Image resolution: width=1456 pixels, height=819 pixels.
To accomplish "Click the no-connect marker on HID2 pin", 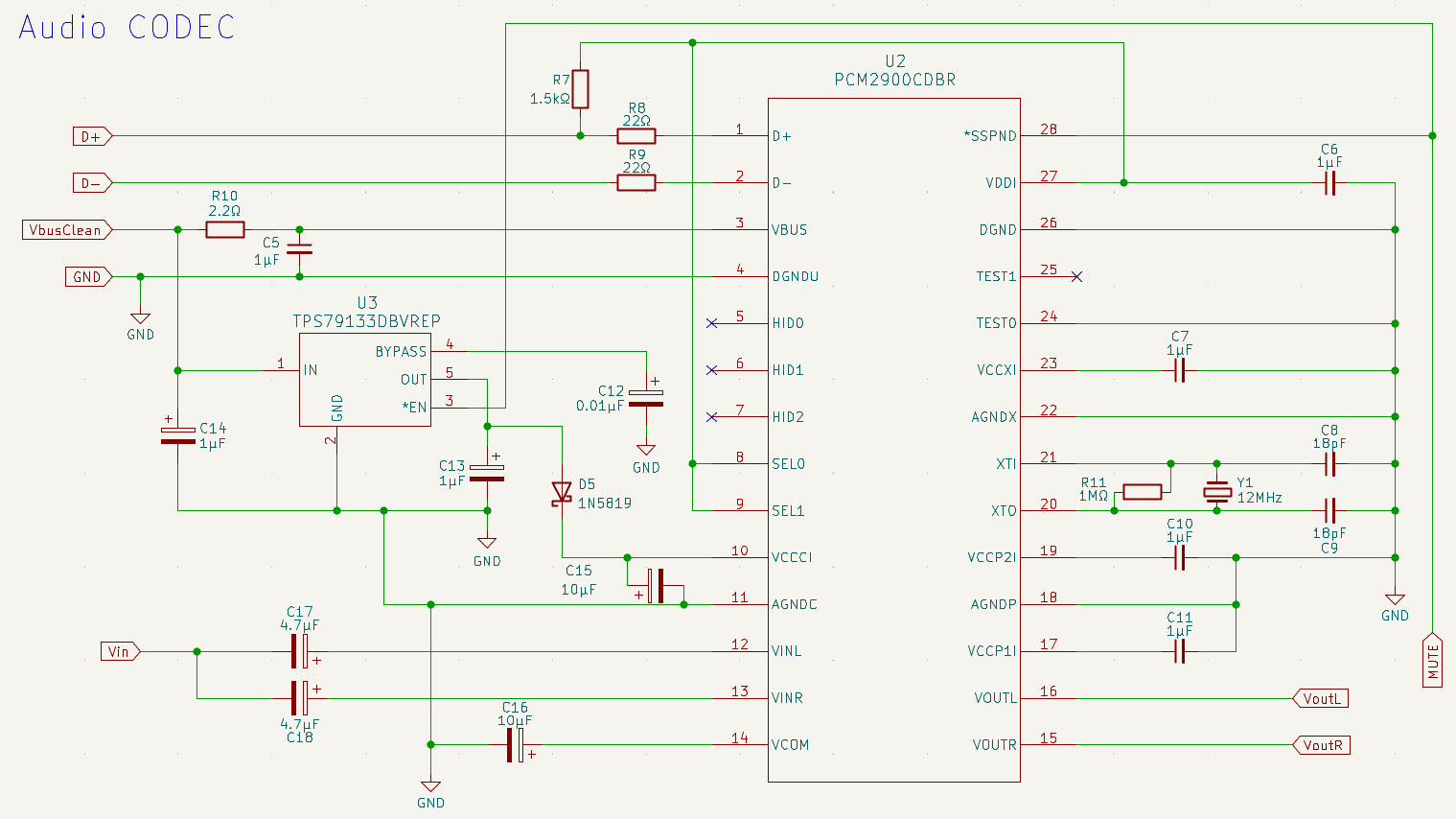I will 711,417.
